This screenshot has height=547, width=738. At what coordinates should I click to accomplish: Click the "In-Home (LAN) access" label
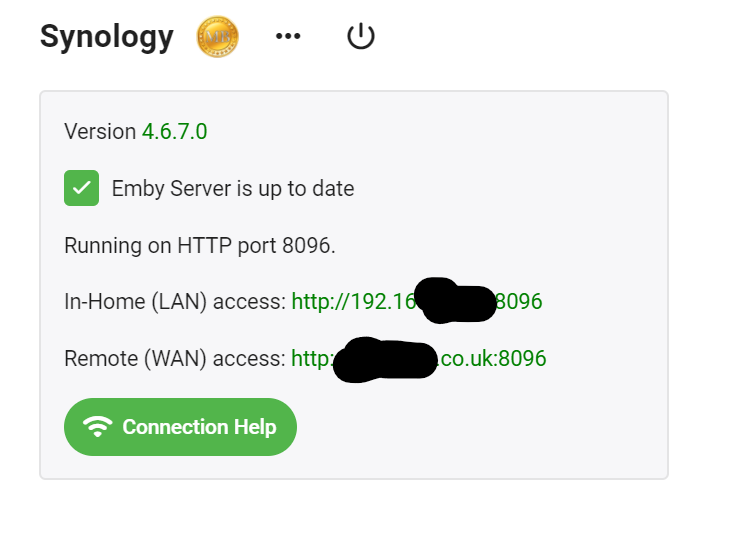[x=175, y=301]
